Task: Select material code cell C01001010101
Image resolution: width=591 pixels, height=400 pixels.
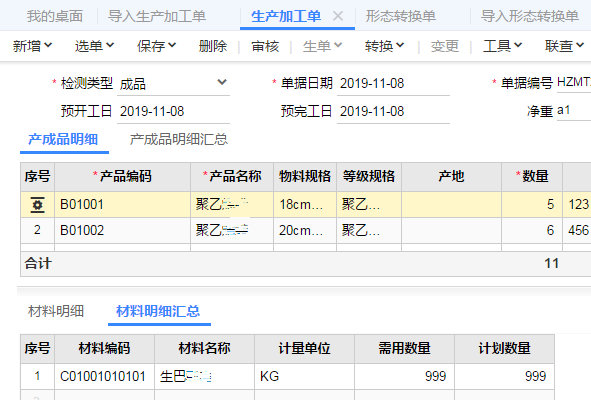Action: (104, 376)
